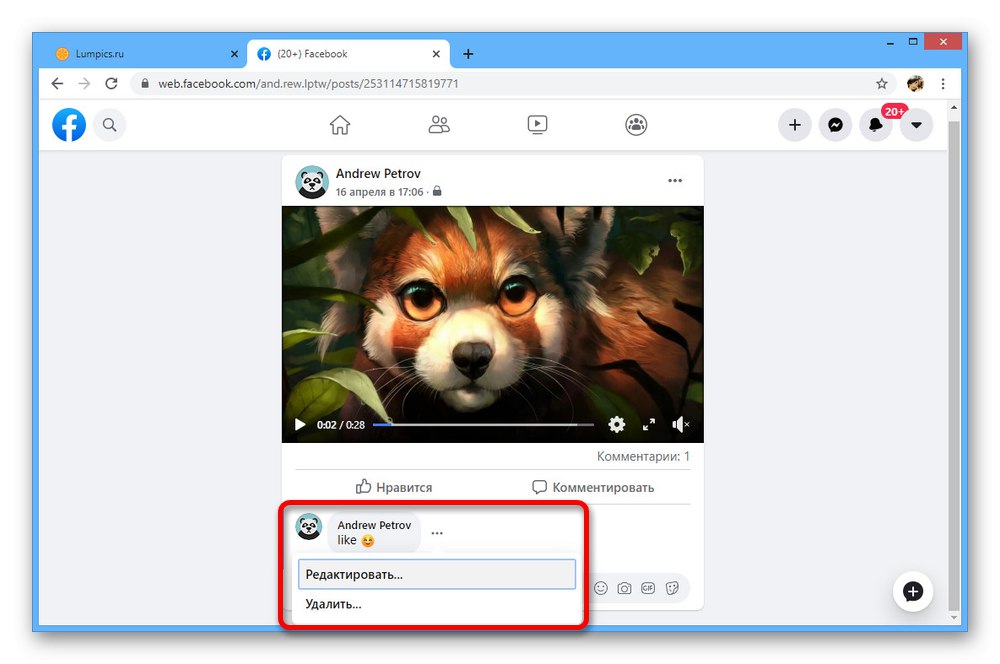The image size is (1000, 664).
Task: Click the address bar URL
Action: pos(308,84)
